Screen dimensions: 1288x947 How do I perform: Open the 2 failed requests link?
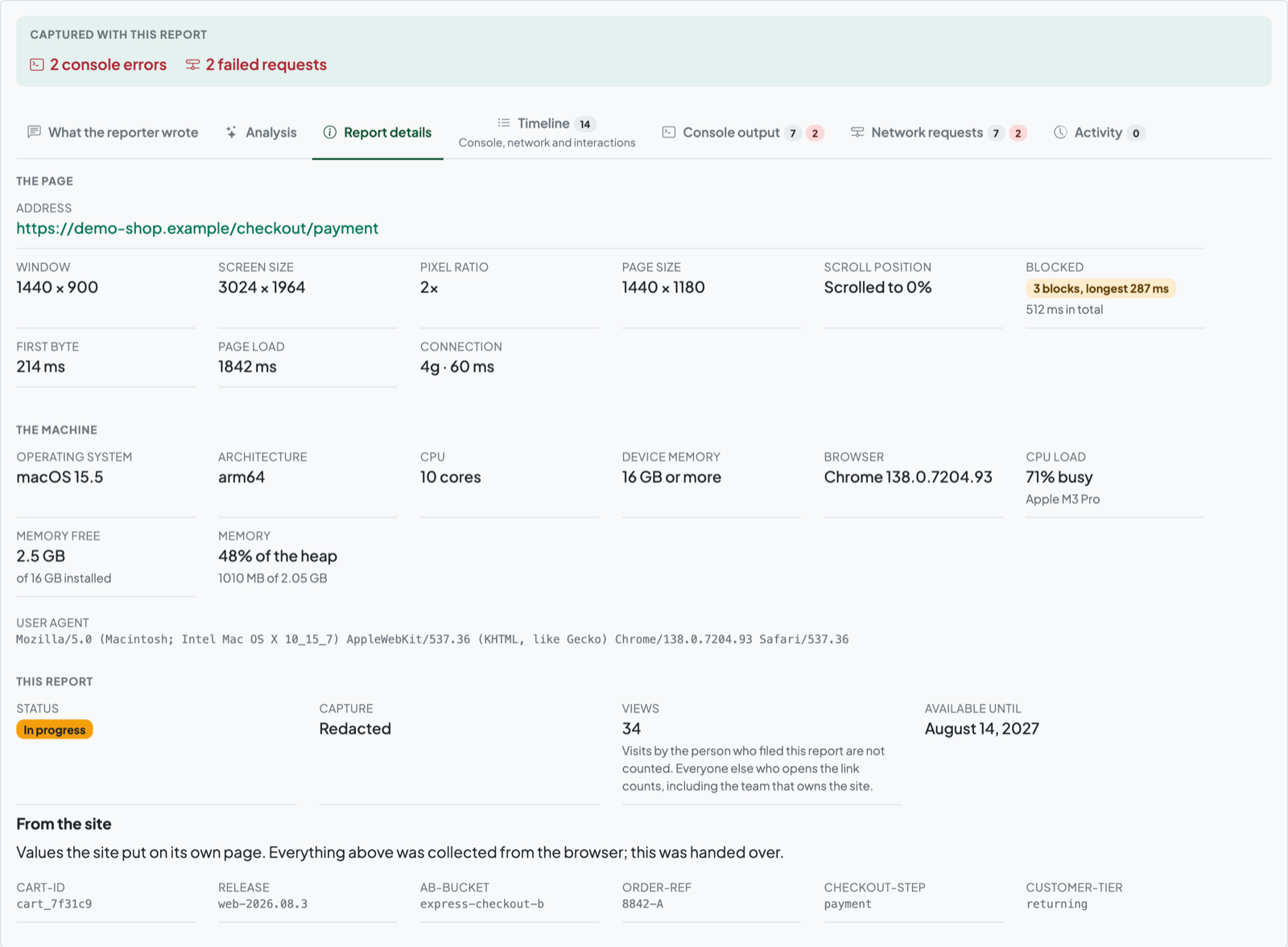(256, 64)
